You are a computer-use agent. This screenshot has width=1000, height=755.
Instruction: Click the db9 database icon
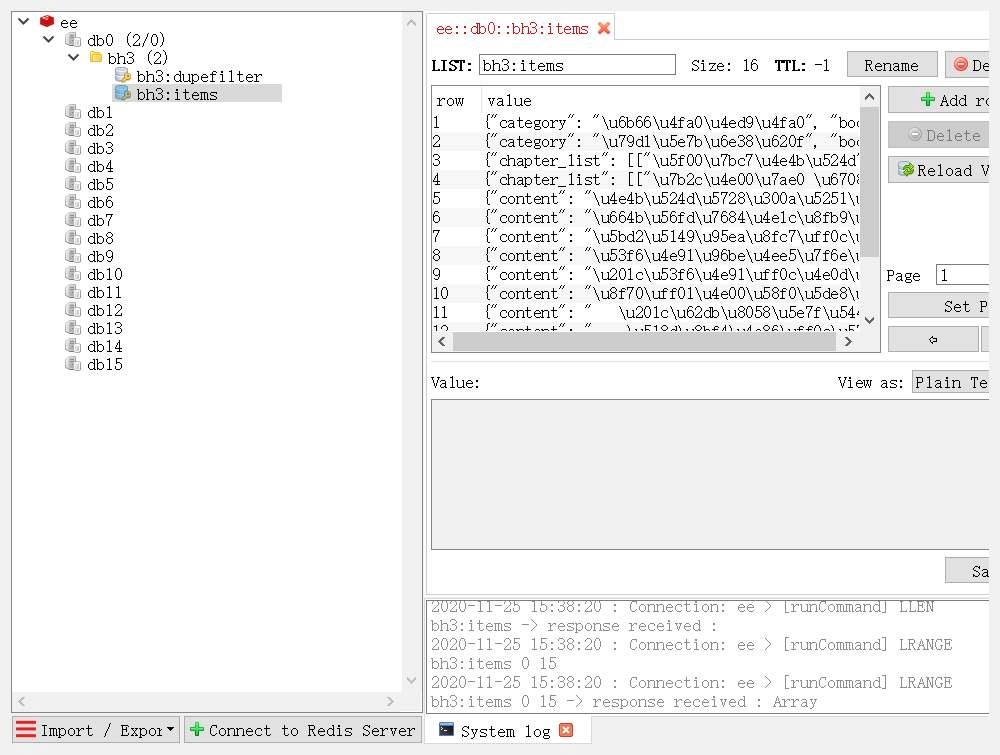click(x=73, y=256)
